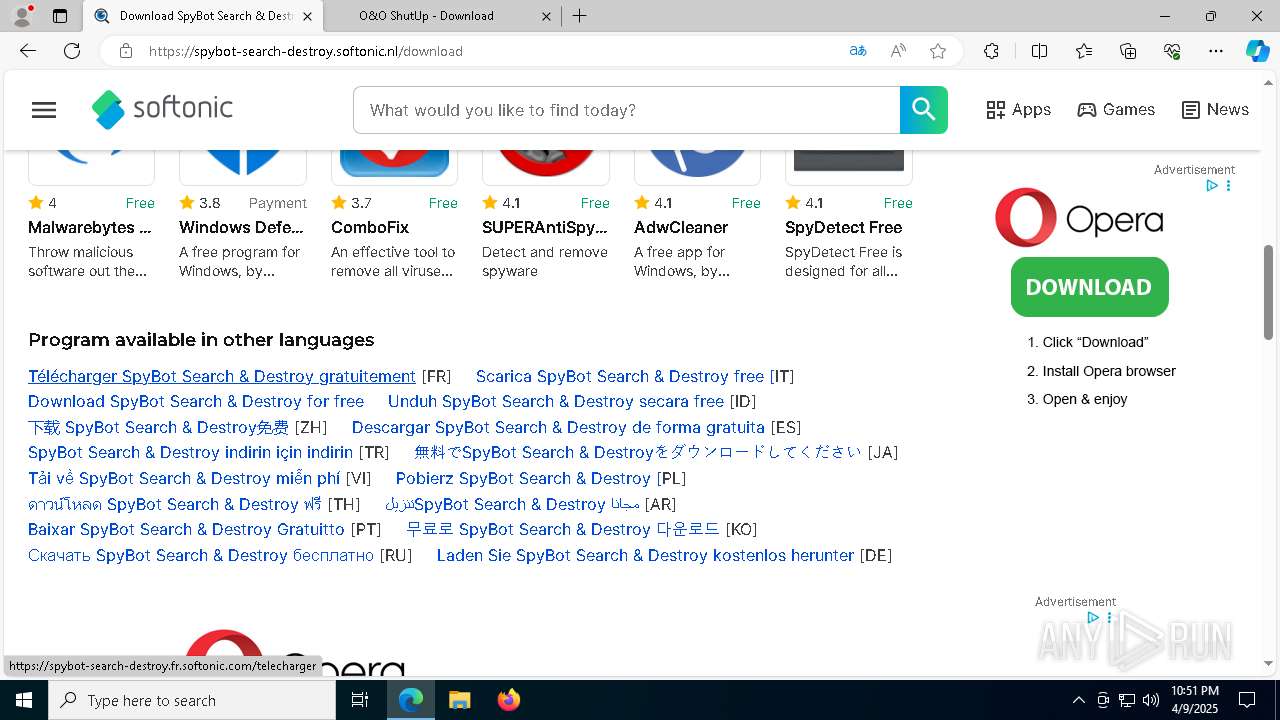1280x720 pixels.
Task: Open the Apps section
Action: pyautogui.click(x=1018, y=110)
